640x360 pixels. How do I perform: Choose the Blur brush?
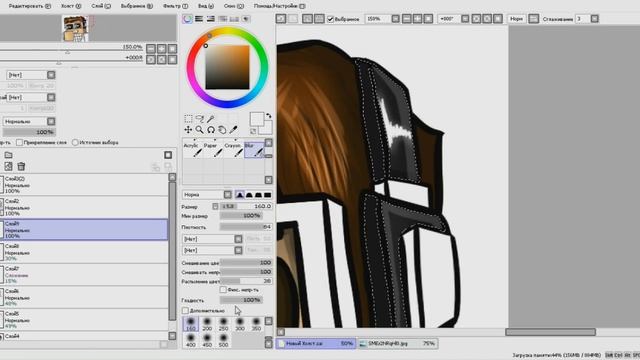[x=254, y=149]
